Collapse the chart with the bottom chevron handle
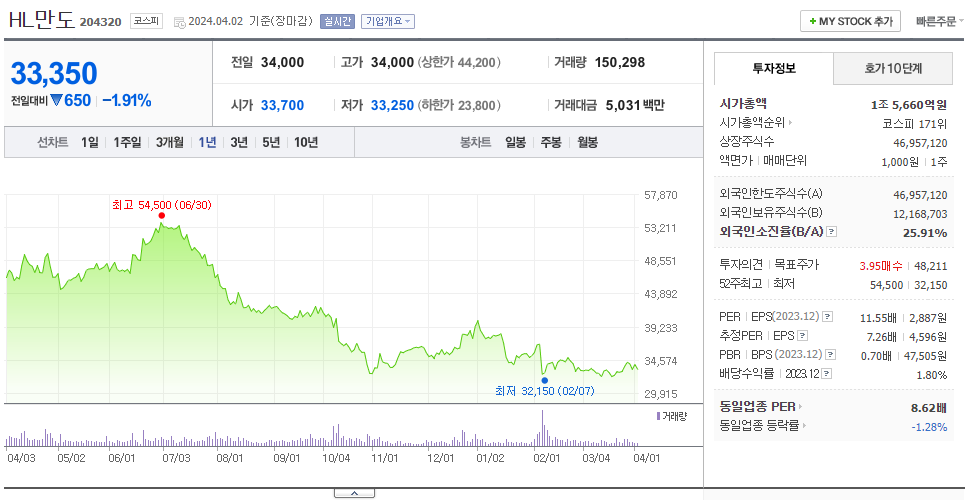The image size is (968, 500). (354, 493)
